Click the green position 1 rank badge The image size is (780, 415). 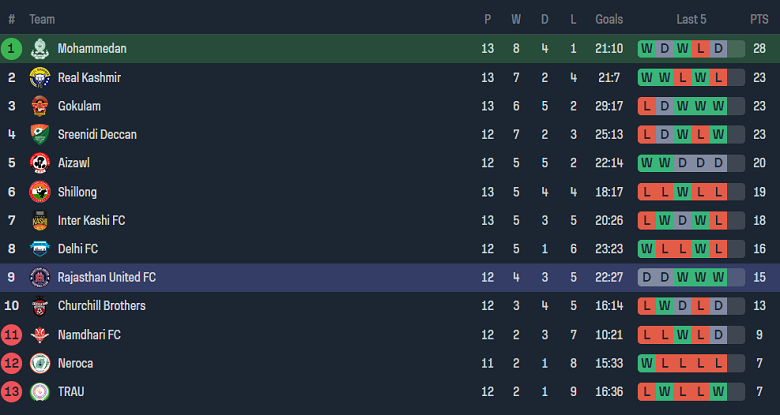(x=12, y=48)
